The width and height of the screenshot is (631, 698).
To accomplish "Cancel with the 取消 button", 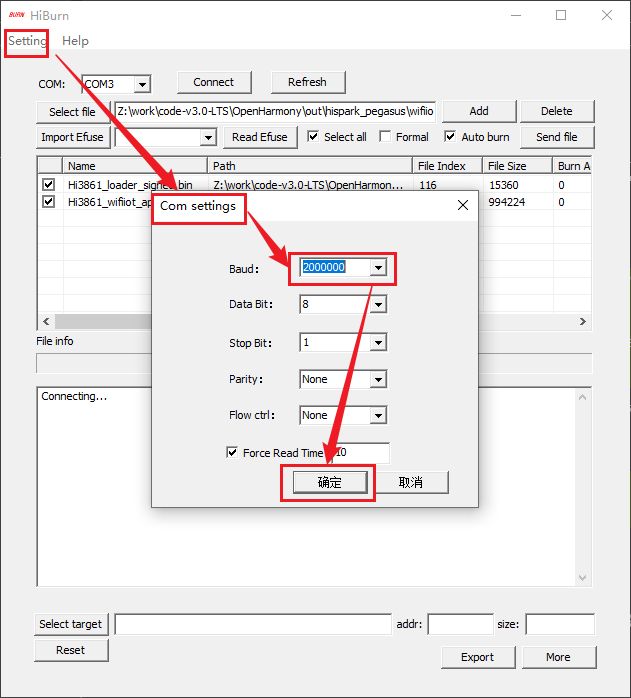I will click(x=411, y=483).
